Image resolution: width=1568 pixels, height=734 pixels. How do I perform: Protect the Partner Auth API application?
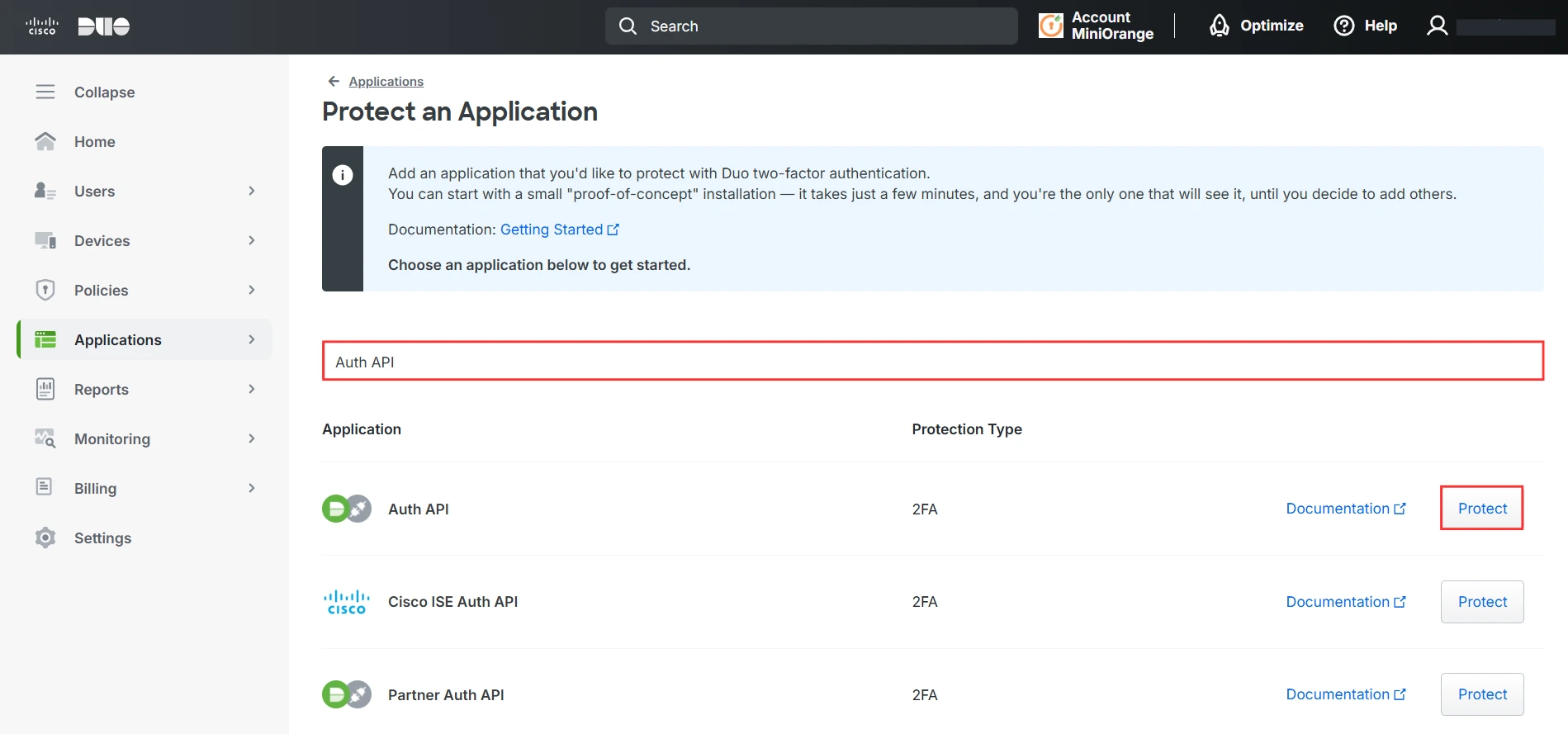coord(1482,694)
